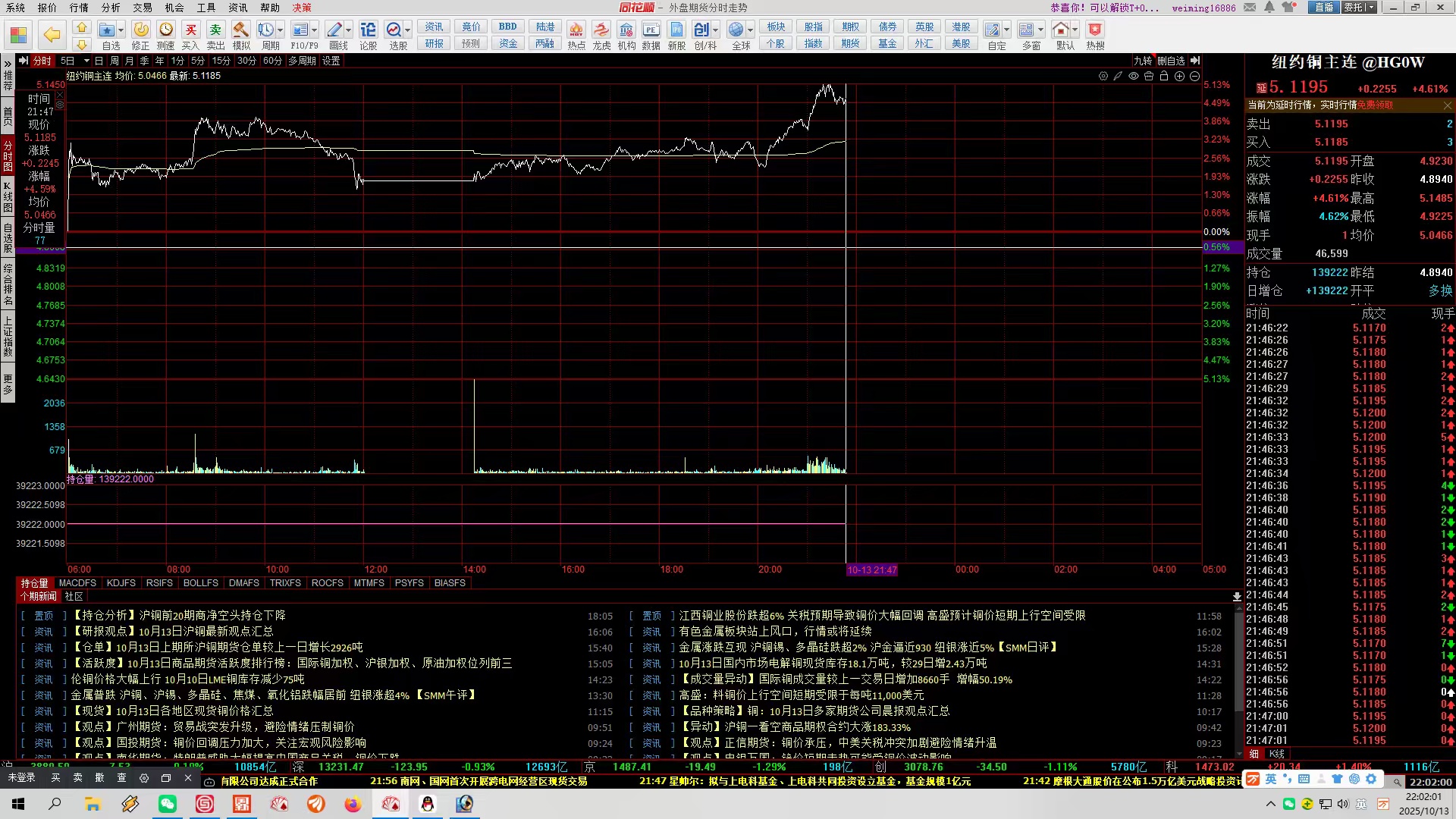This screenshot has width=1456, height=819.
Task: Open the 论股 discussion icon
Action: click(x=368, y=31)
